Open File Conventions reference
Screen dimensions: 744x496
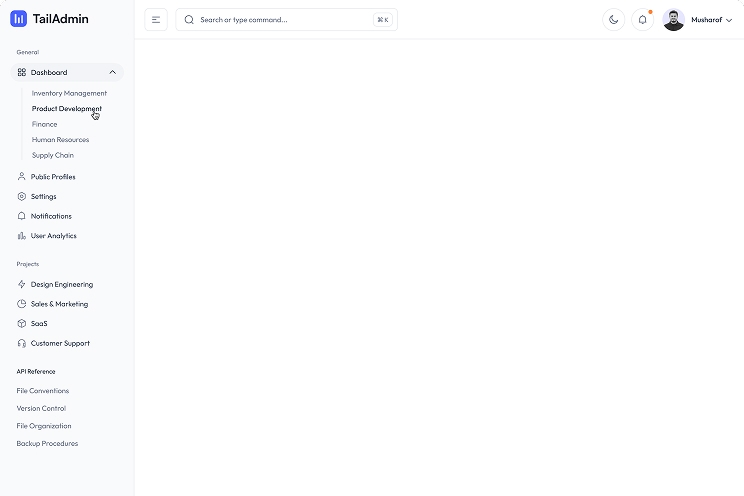tap(43, 391)
